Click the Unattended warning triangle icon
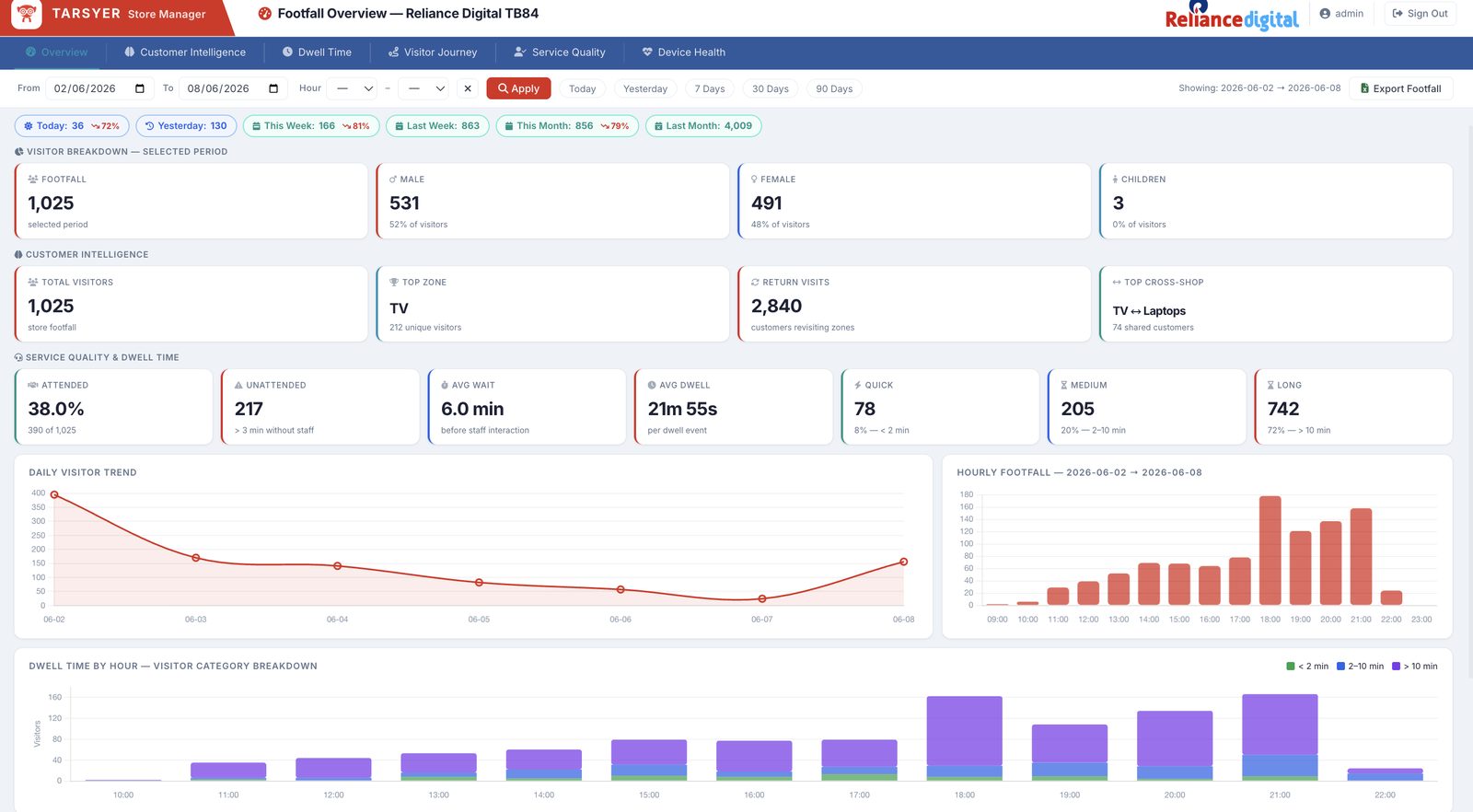The width and height of the screenshot is (1473, 812). point(238,386)
